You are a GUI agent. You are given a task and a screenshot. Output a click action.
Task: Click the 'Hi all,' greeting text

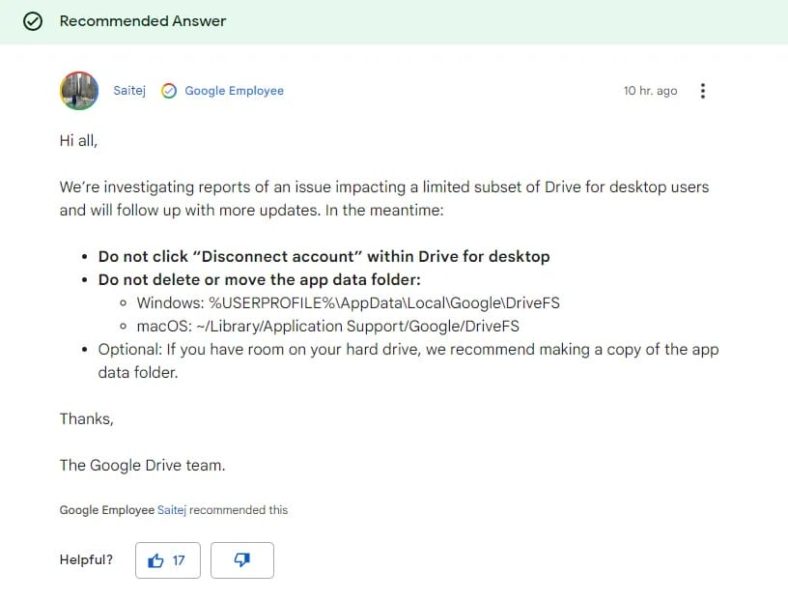coord(78,141)
